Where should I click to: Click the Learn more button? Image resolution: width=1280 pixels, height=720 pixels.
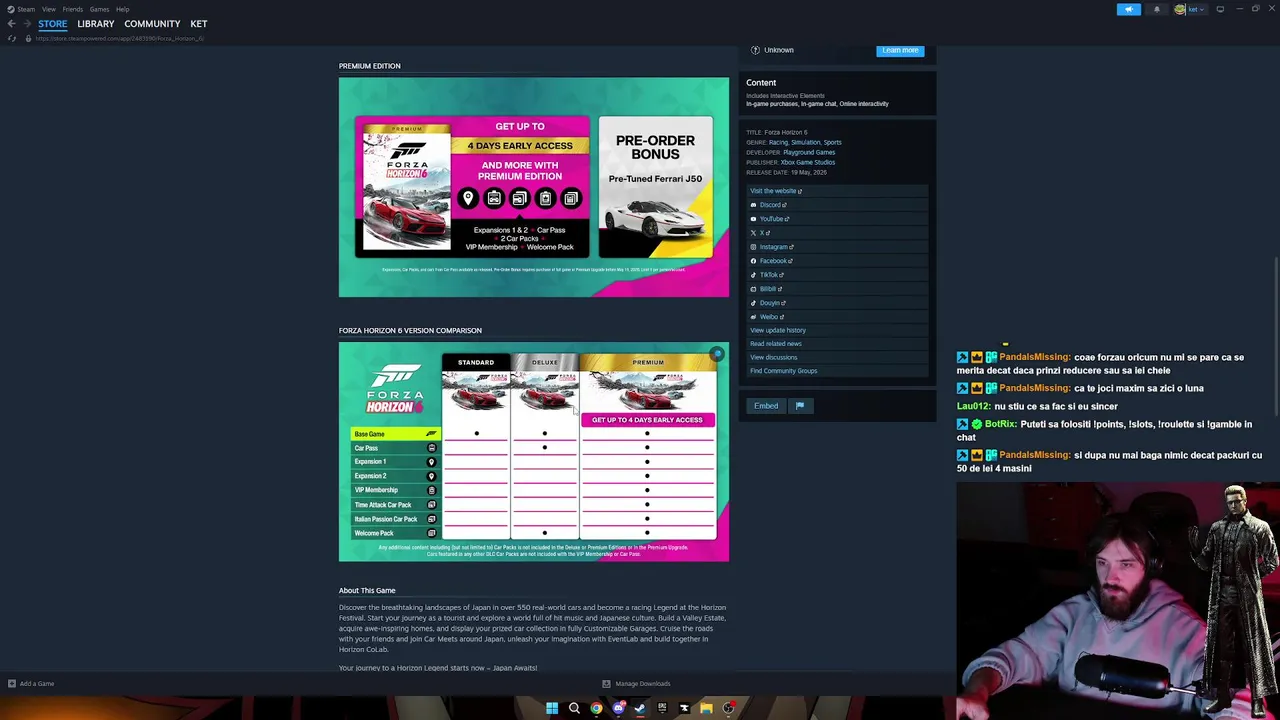(x=900, y=50)
